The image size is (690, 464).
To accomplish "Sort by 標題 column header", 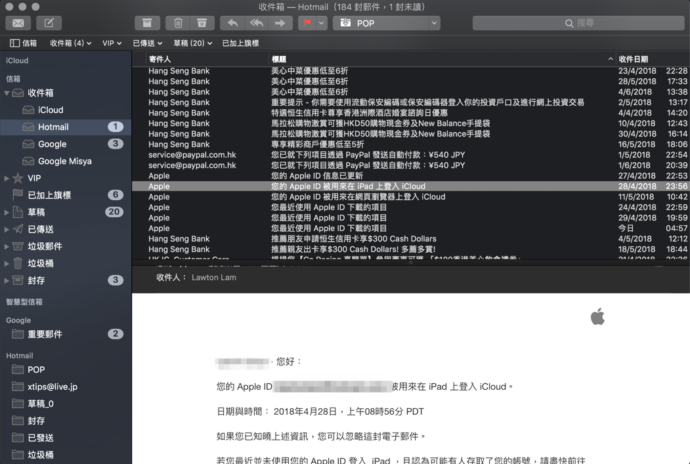I will pos(442,59).
